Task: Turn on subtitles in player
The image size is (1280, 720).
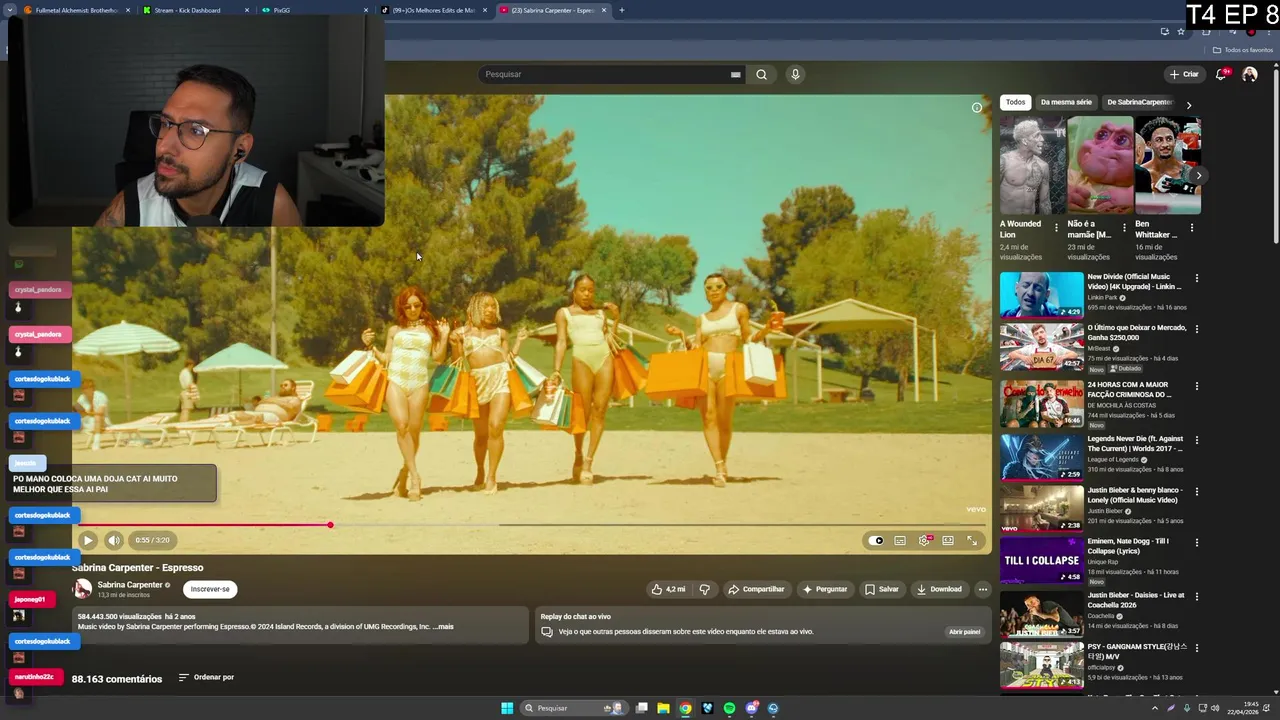Action: point(900,541)
